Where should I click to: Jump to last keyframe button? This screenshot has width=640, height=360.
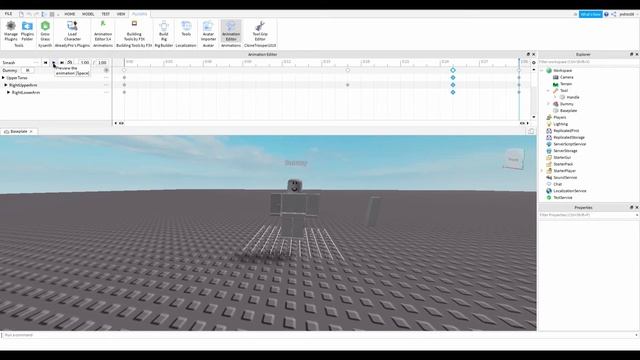(62, 62)
